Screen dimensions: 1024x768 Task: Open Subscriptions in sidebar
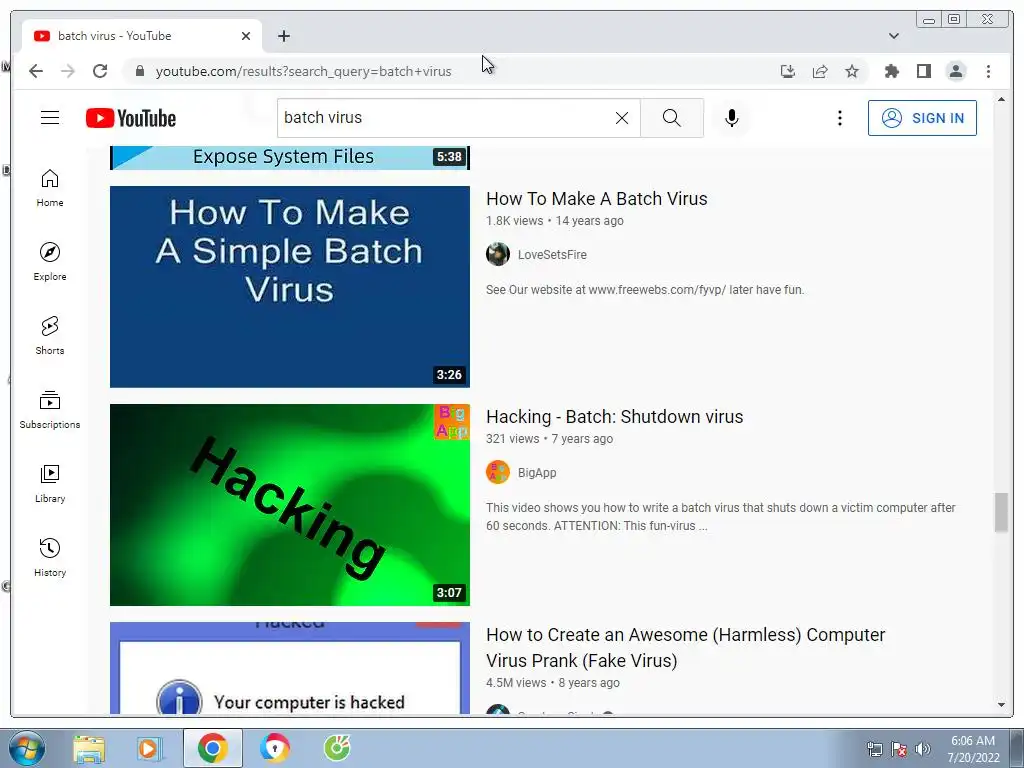pos(50,409)
